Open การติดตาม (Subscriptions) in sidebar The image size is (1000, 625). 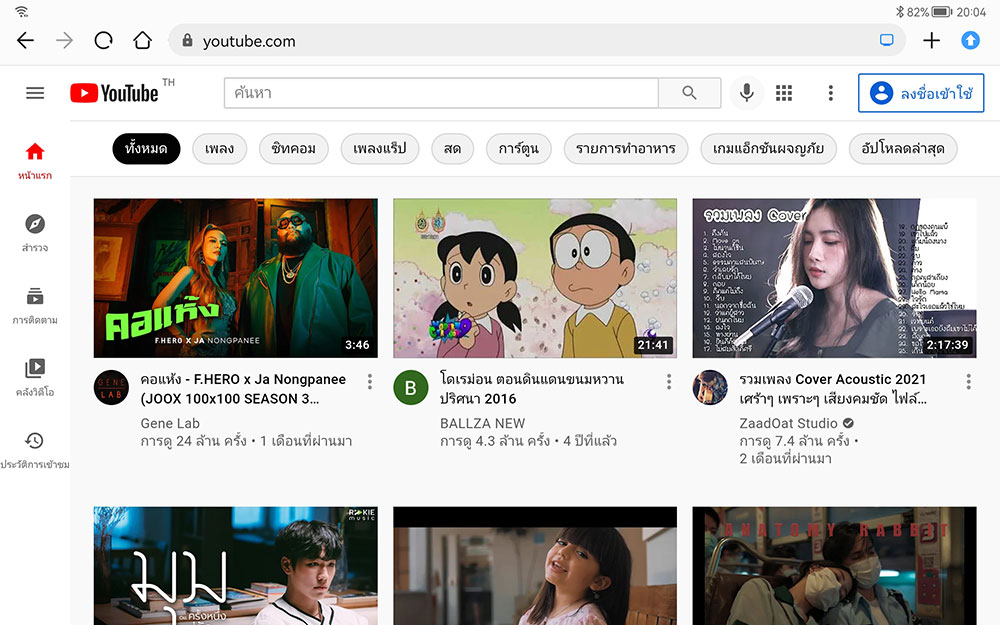point(35,304)
